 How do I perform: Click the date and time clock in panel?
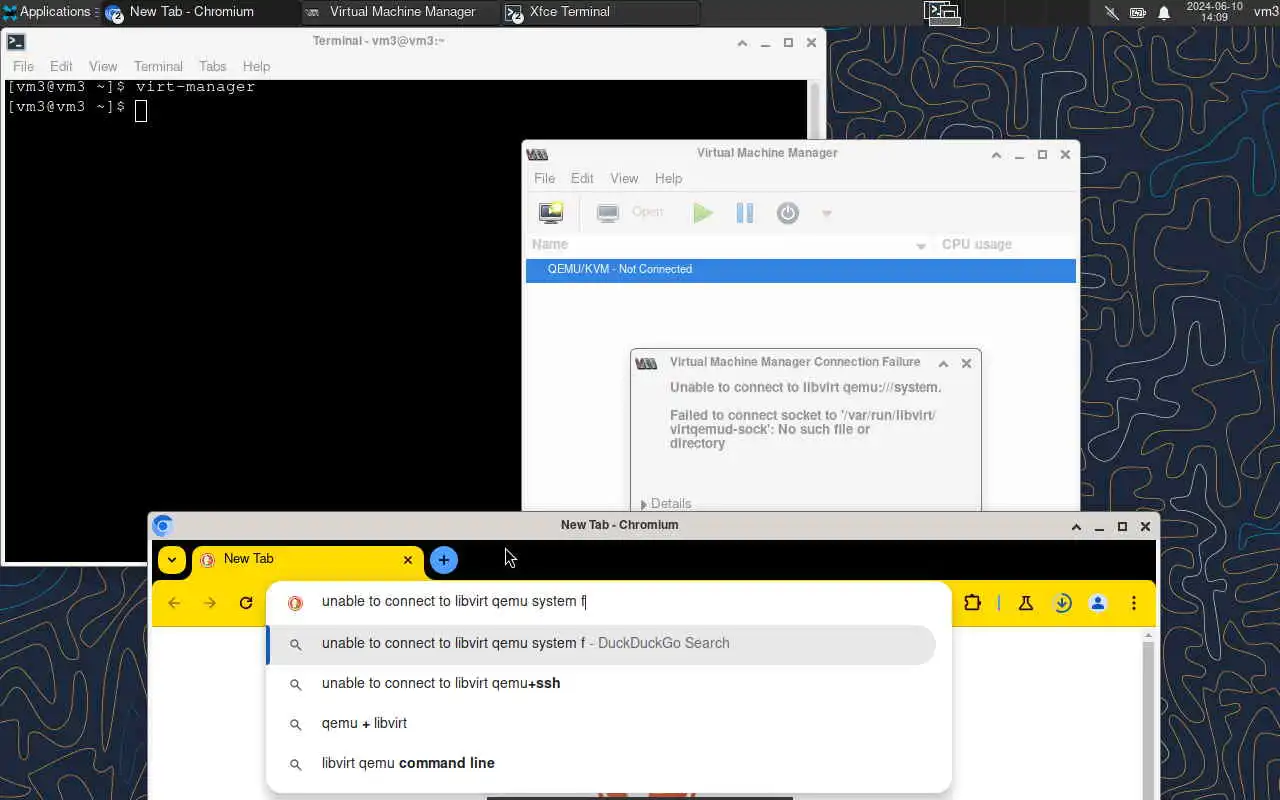pos(1214,12)
